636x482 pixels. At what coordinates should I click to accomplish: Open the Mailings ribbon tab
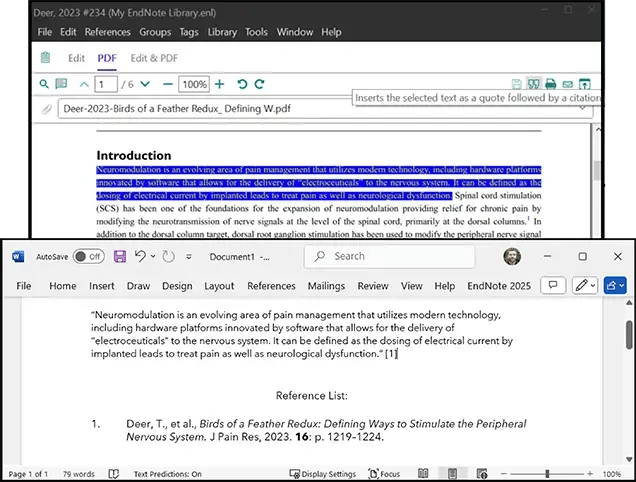[x=326, y=286]
